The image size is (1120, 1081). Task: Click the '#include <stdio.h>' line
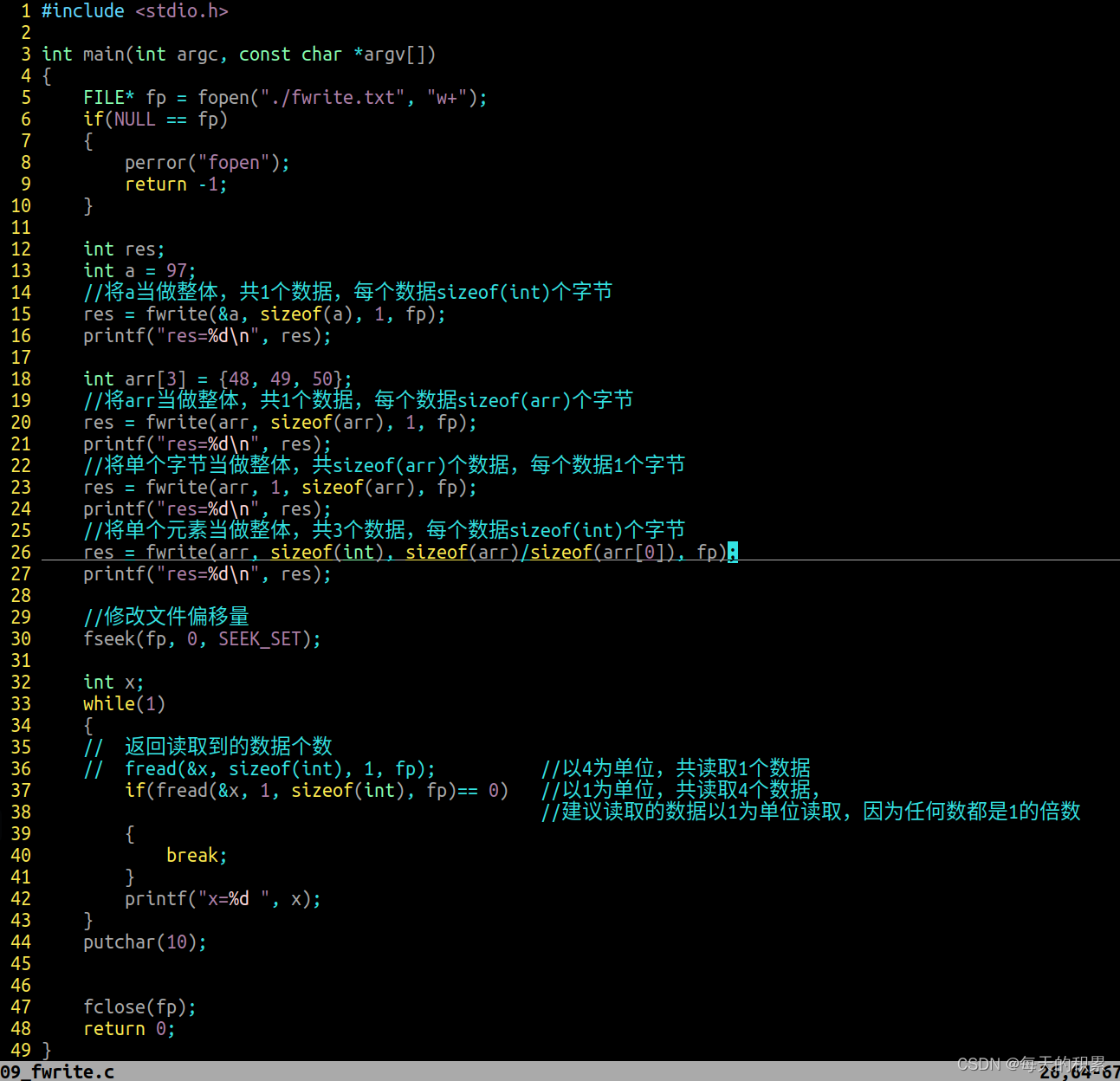[x=135, y=11]
